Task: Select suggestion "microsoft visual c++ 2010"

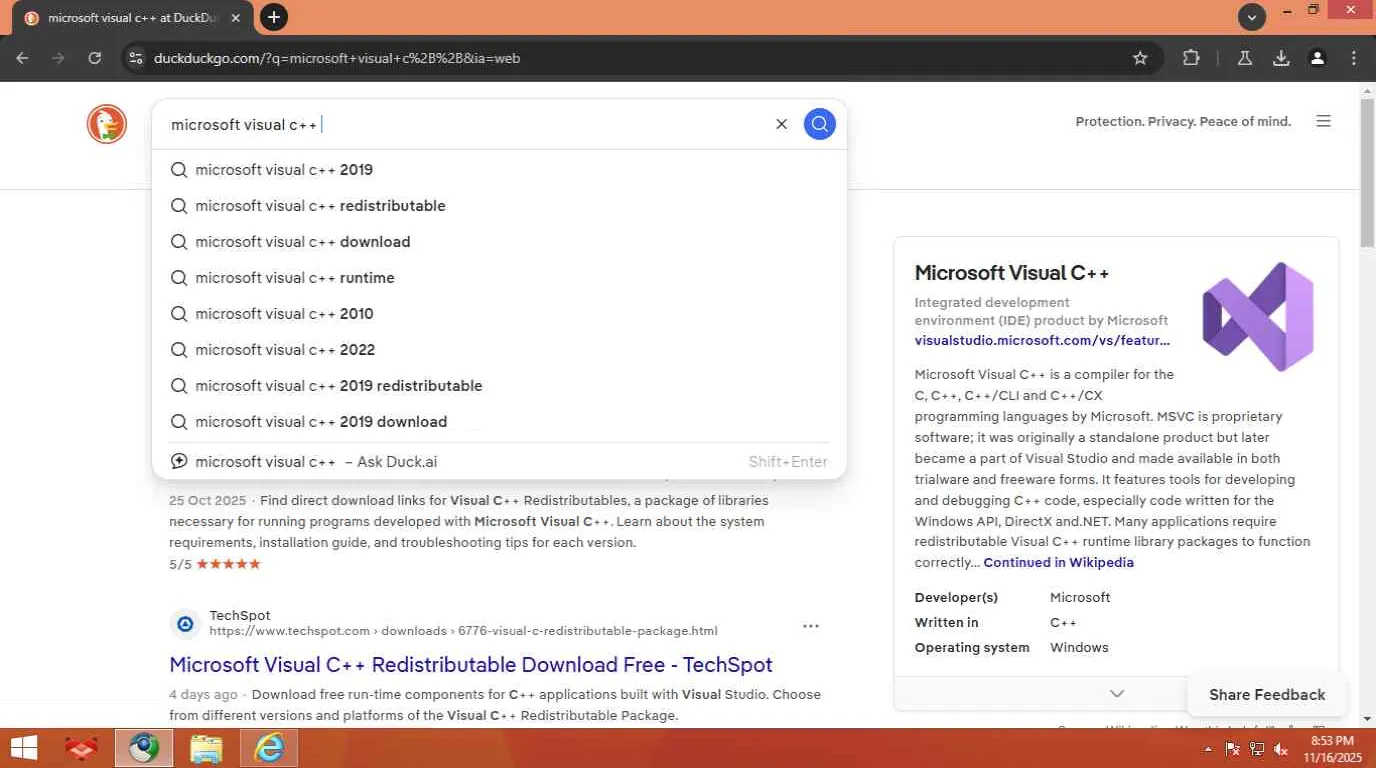Action: [x=499, y=314]
